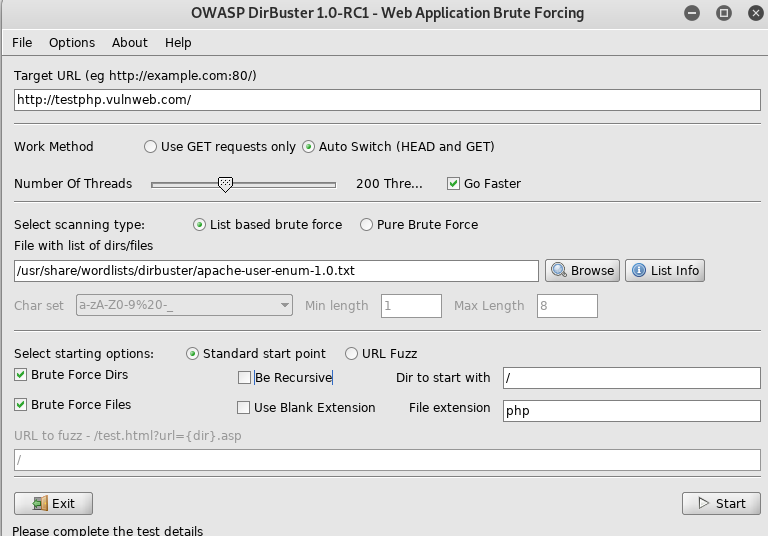The height and width of the screenshot is (536, 768).
Task: Click the 'Please complete the test details' status text
Action: click(x=107, y=531)
